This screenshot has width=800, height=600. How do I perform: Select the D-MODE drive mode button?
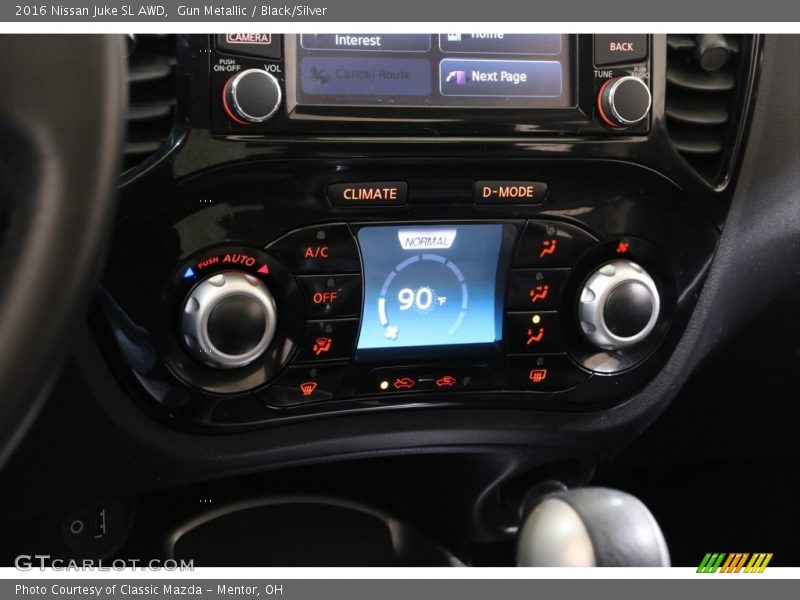[x=509, y=192]
